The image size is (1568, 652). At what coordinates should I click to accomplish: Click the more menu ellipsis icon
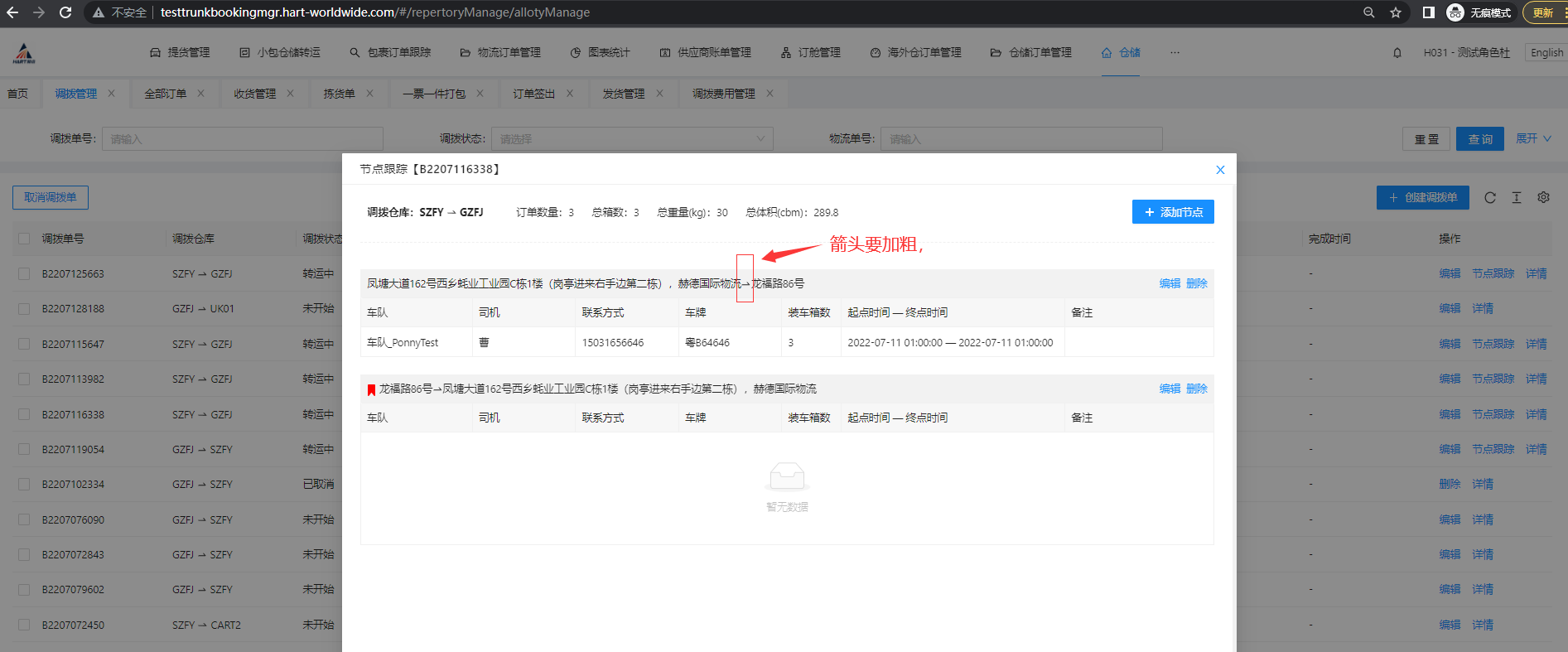point(1175,53)
